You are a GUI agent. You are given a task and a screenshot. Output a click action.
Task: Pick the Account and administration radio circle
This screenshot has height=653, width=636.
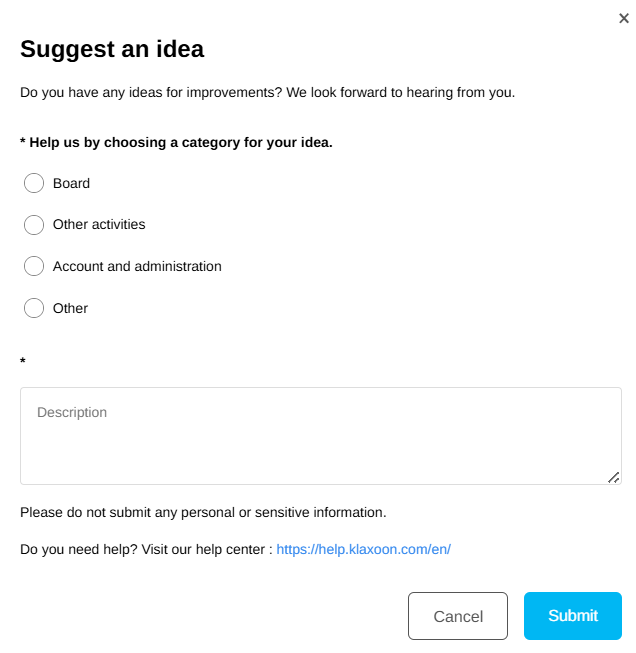pyautogui.click(x=34, y=266)
